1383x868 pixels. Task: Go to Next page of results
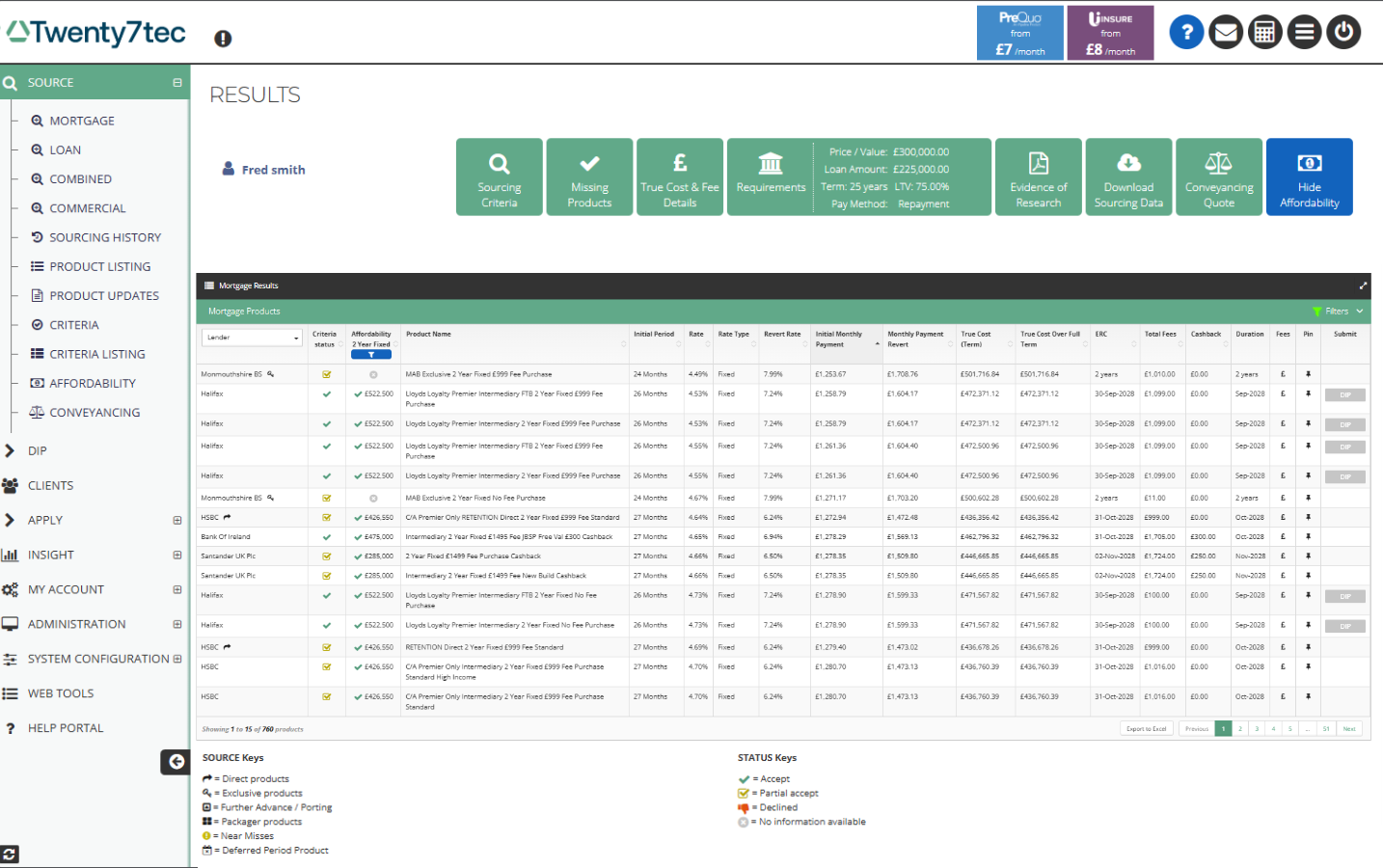pos(1349,729)
